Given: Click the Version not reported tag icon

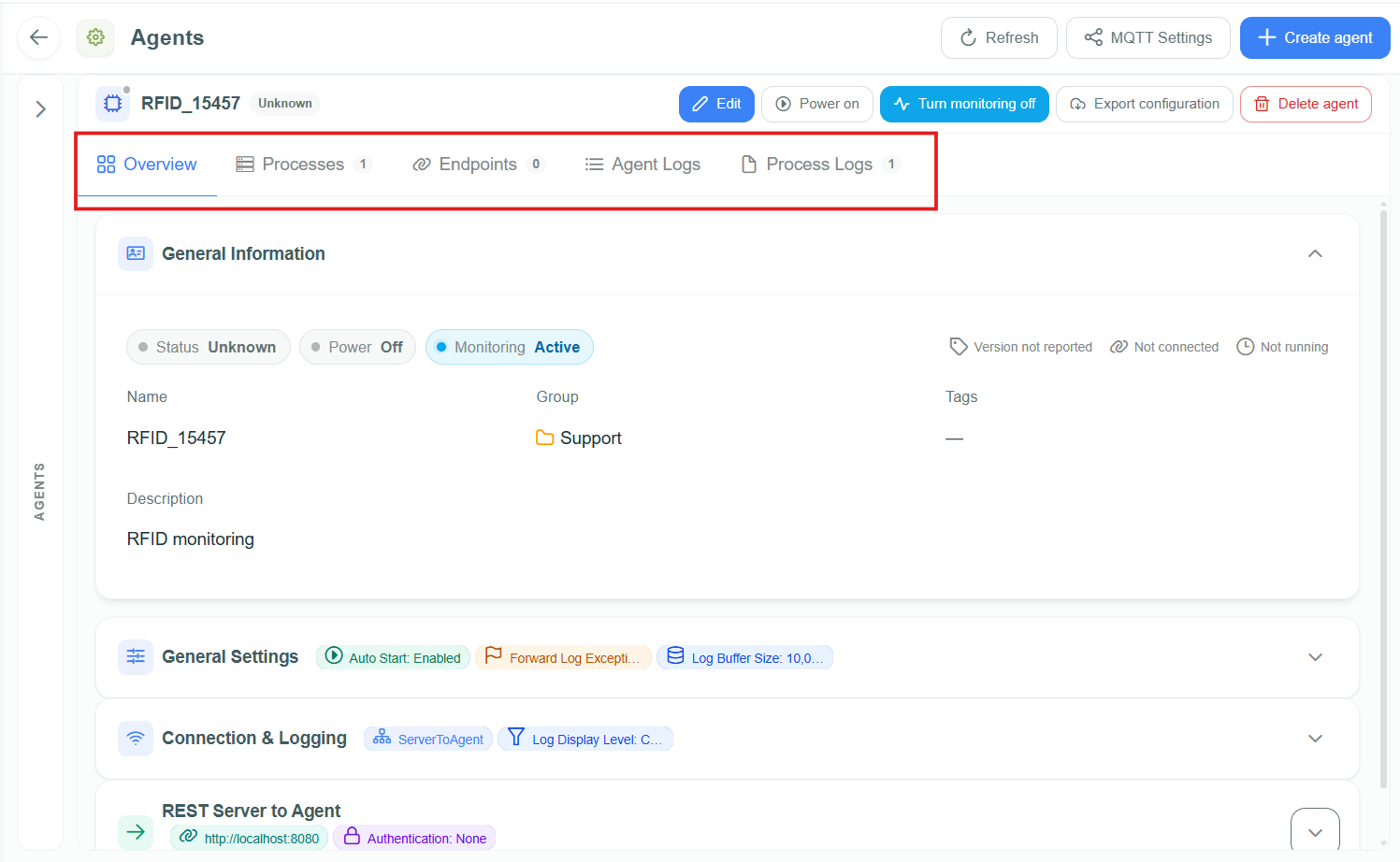Looking at the screenshot, I should coord(958,347).
